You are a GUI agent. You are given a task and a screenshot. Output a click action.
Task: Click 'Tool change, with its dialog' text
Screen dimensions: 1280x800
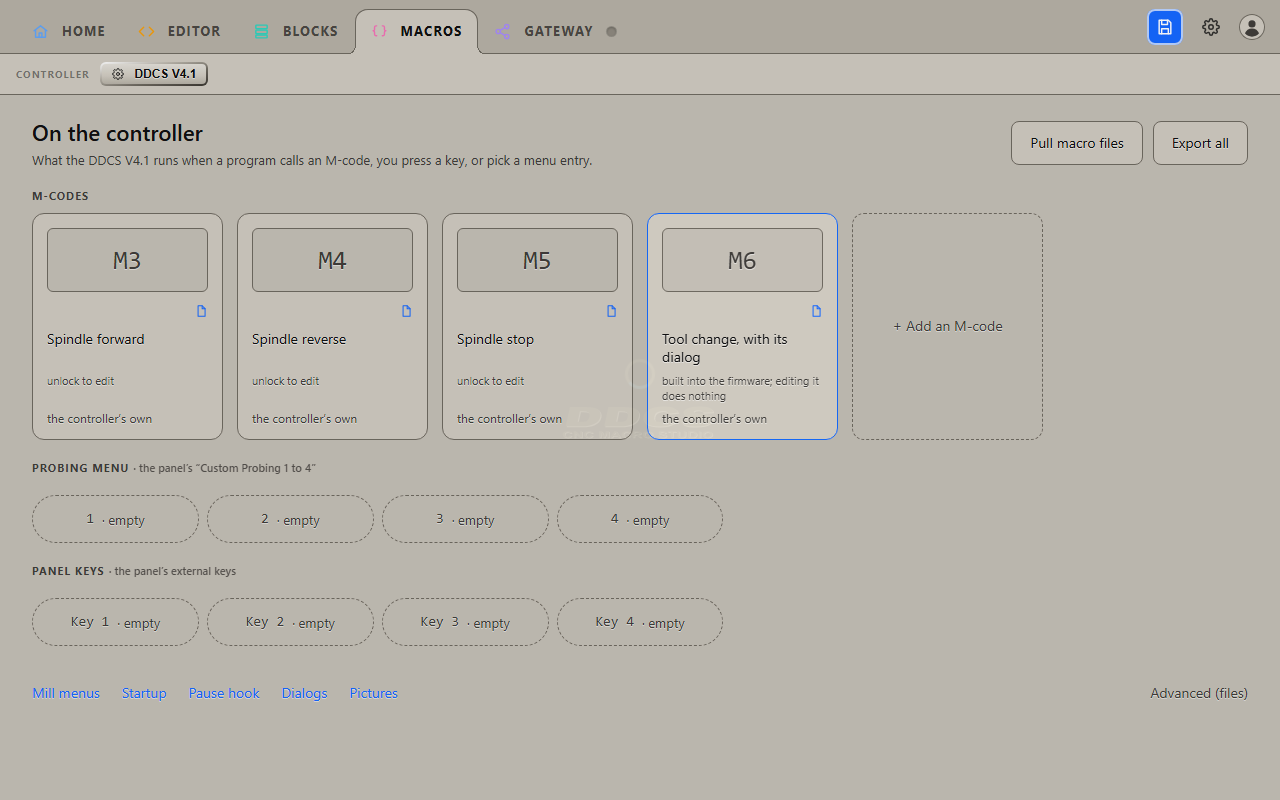click(x=725, y=348)
